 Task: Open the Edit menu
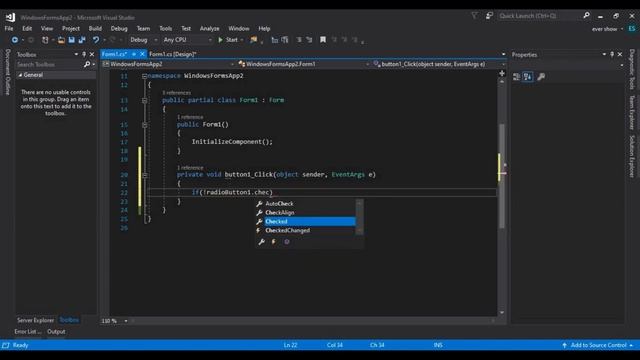tap(27, 29)
